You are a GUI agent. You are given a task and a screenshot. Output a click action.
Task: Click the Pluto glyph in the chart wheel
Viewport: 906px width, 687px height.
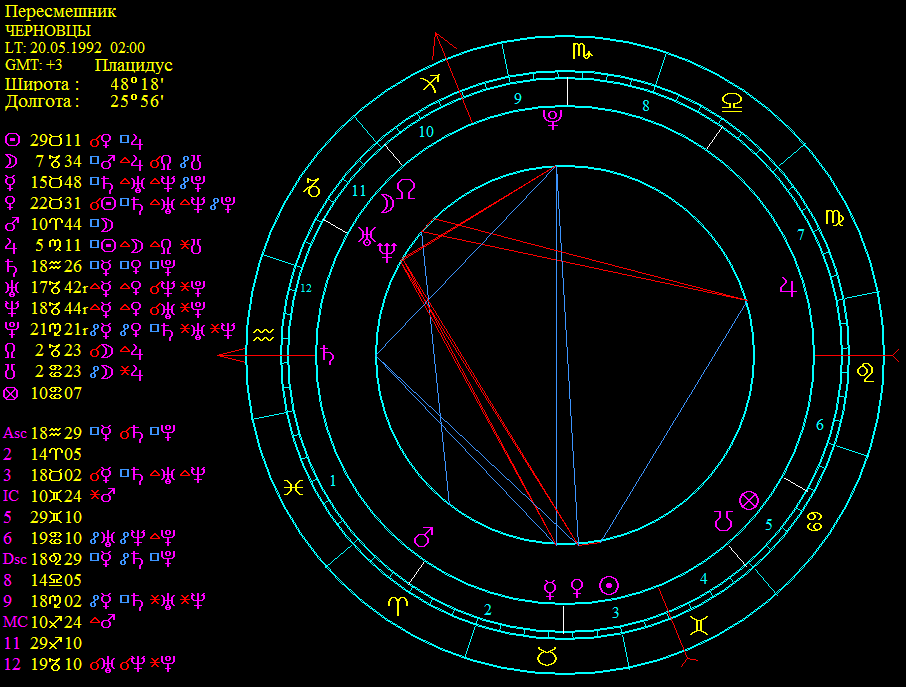tap(552, 120)
